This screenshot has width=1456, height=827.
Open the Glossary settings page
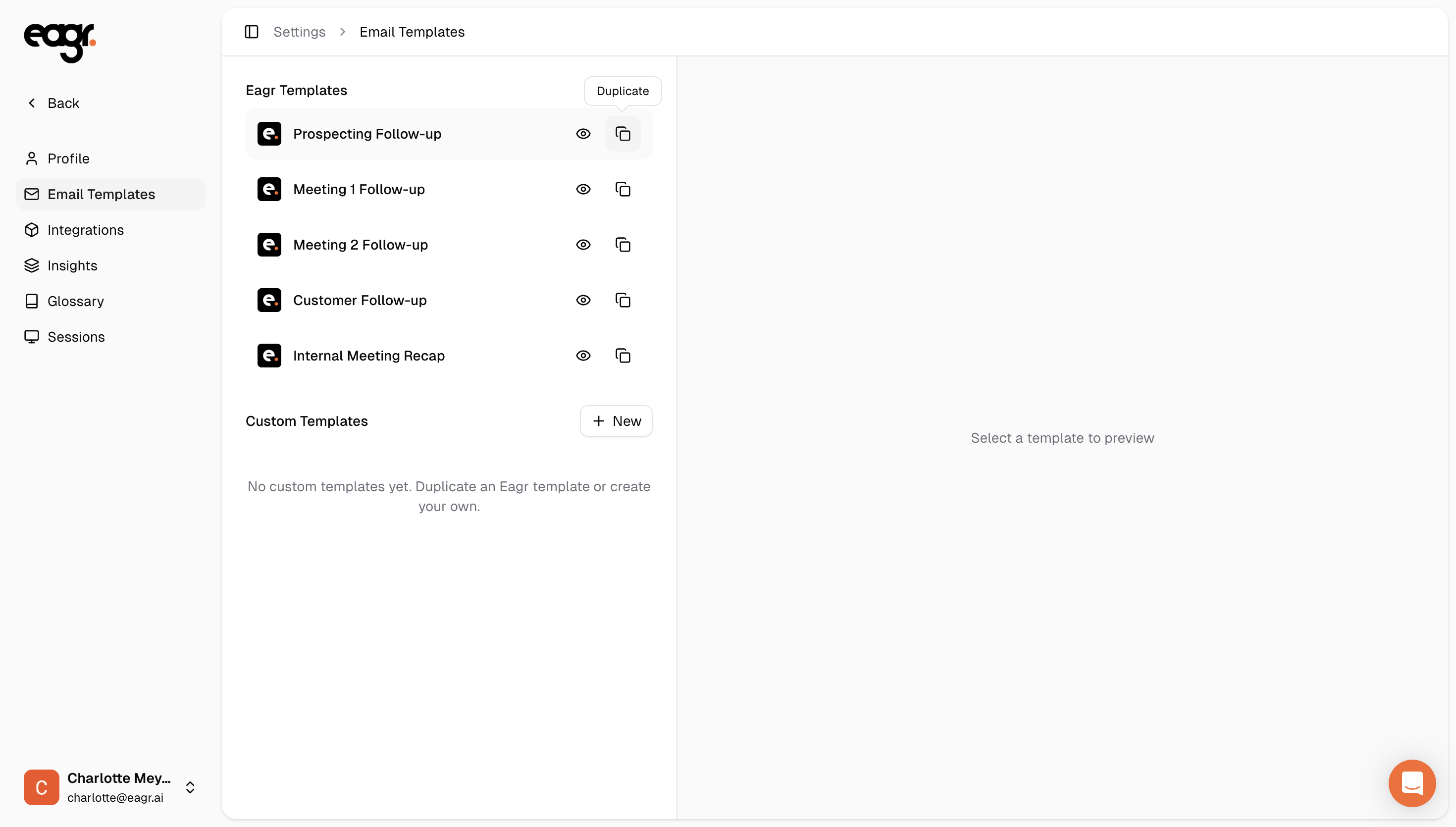click(76, 301)
